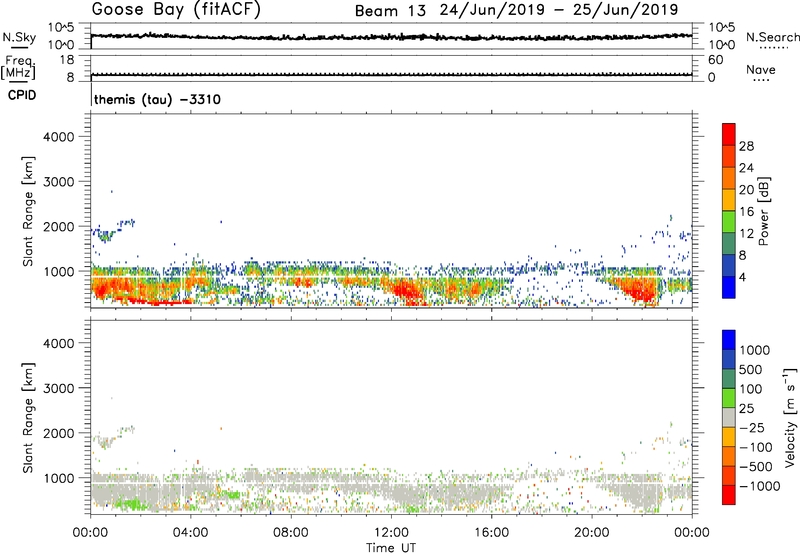The height and width of the screenshot is (554, 800).
Task: Click the 24/Jun/2019 – 25/Jun/2019 date range
Action: 559,10
